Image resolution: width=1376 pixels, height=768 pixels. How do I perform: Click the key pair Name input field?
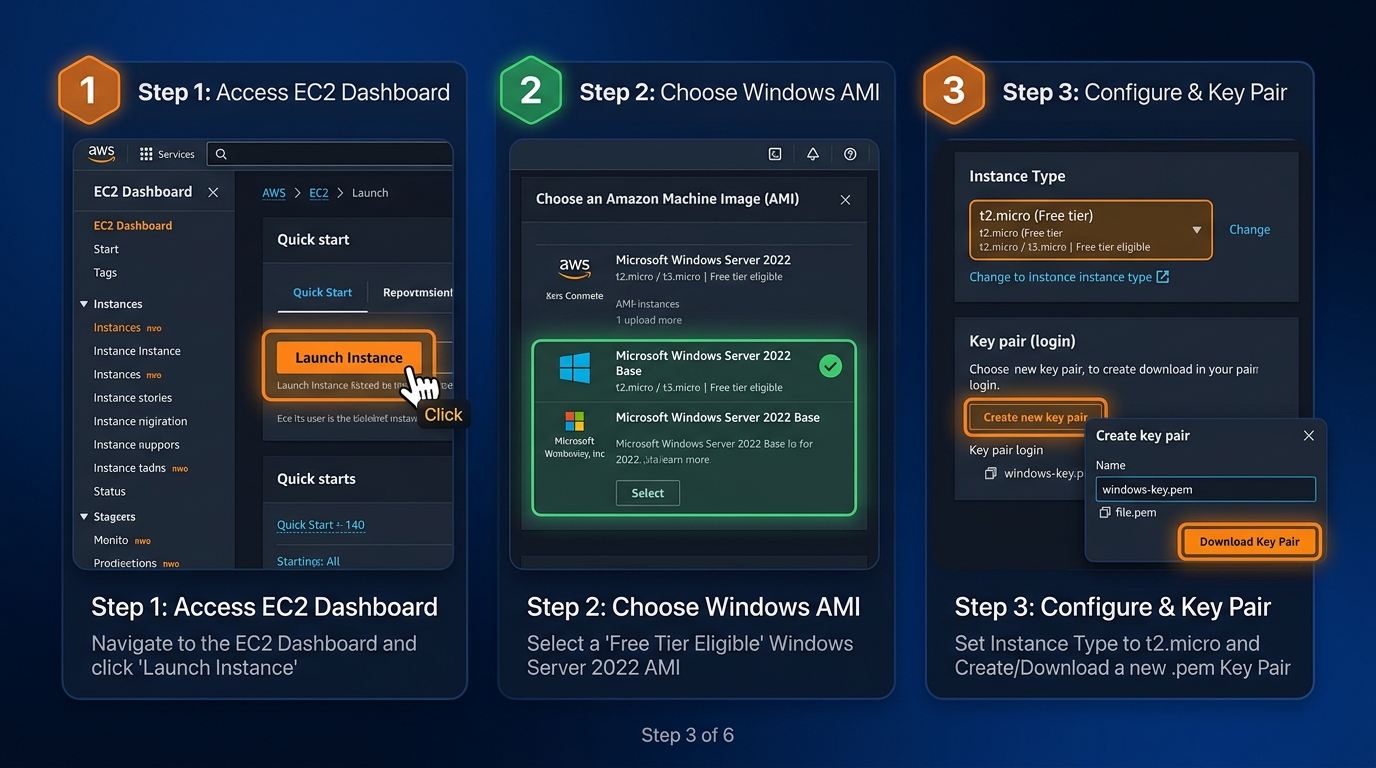pyautogui.click(x=1205, y=489)
